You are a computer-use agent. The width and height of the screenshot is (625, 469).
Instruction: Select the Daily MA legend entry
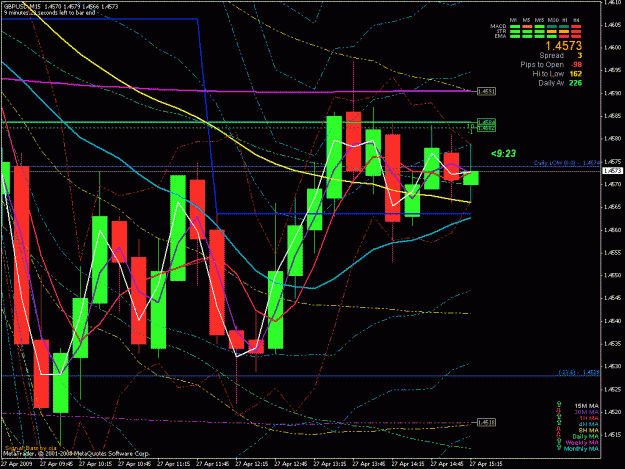coord(586,437)
